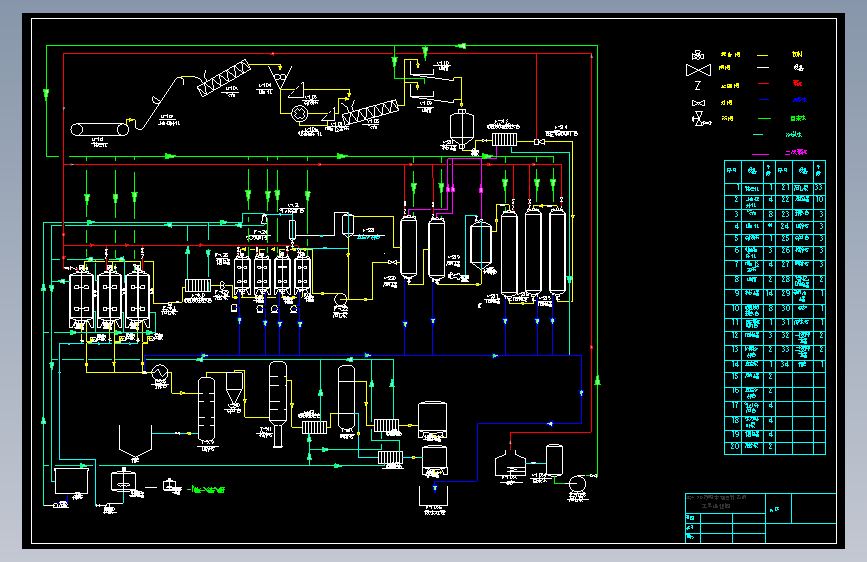This screenshot has width=867, height=562.
Task: Select the upper cylindrical storage tank at the lower center
Action: tap(432, 419)
